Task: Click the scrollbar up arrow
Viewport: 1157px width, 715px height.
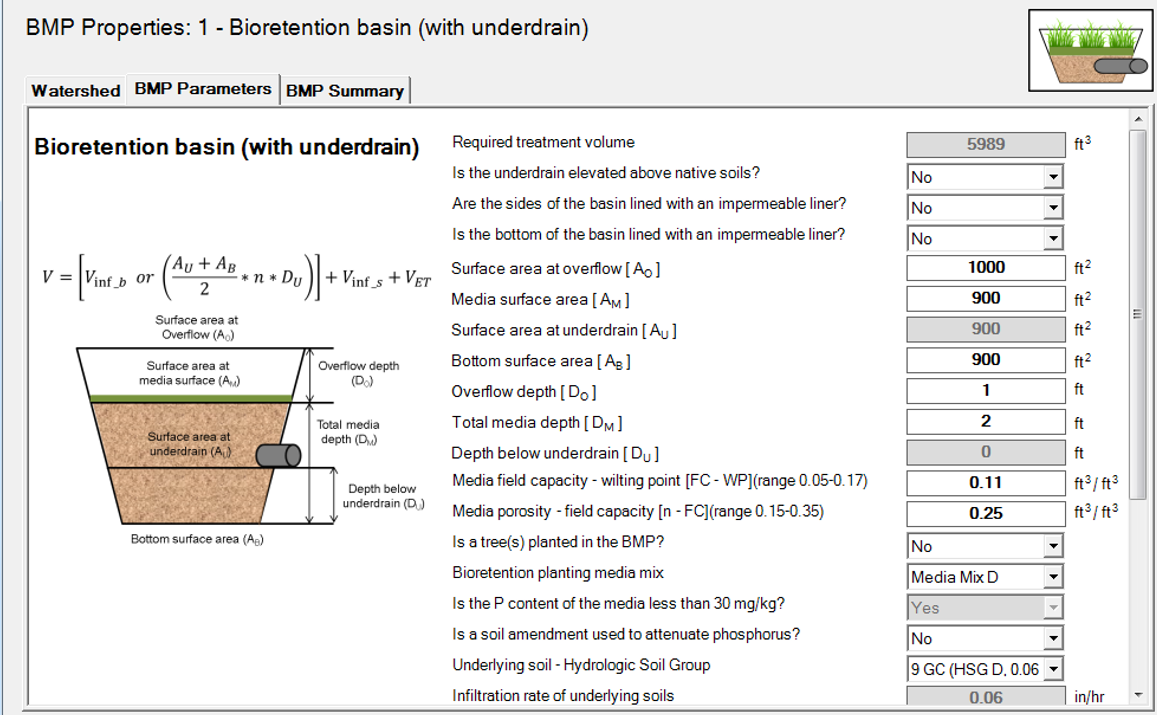Action: 1138,120
